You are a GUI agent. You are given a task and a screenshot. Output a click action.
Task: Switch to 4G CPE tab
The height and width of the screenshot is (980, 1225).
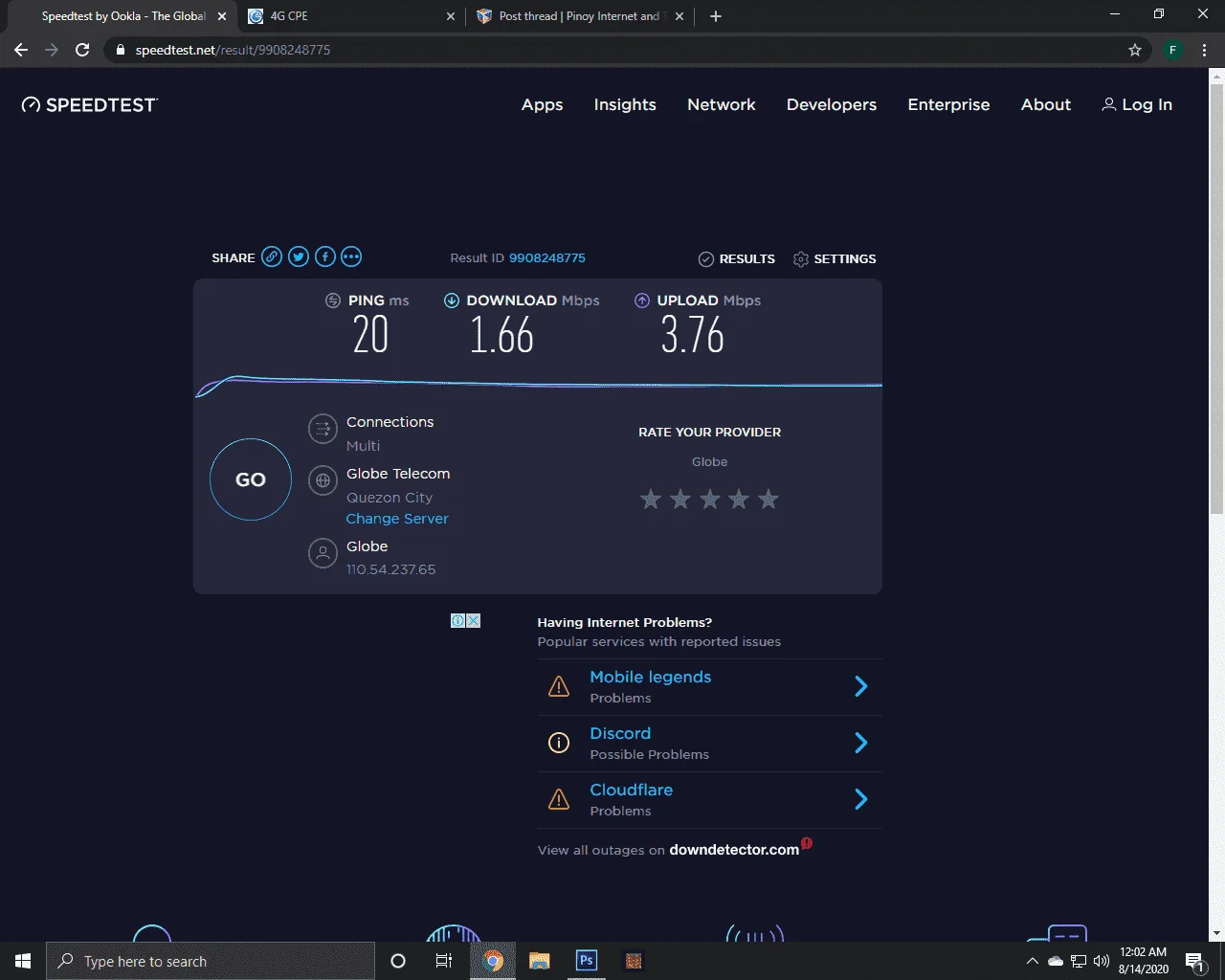tap(351, 16)
